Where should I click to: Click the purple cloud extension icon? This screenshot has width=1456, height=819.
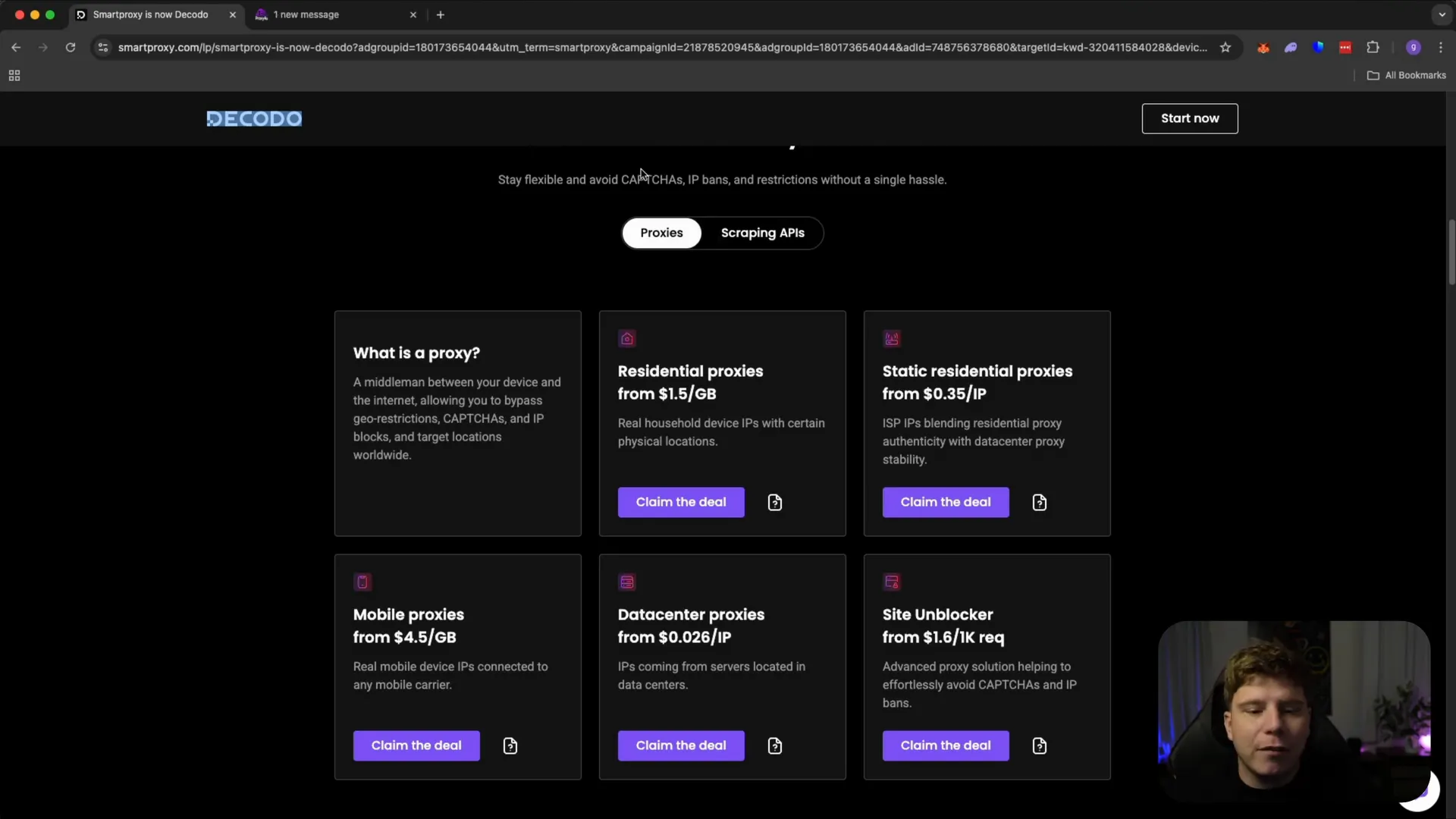point(1291,47)
